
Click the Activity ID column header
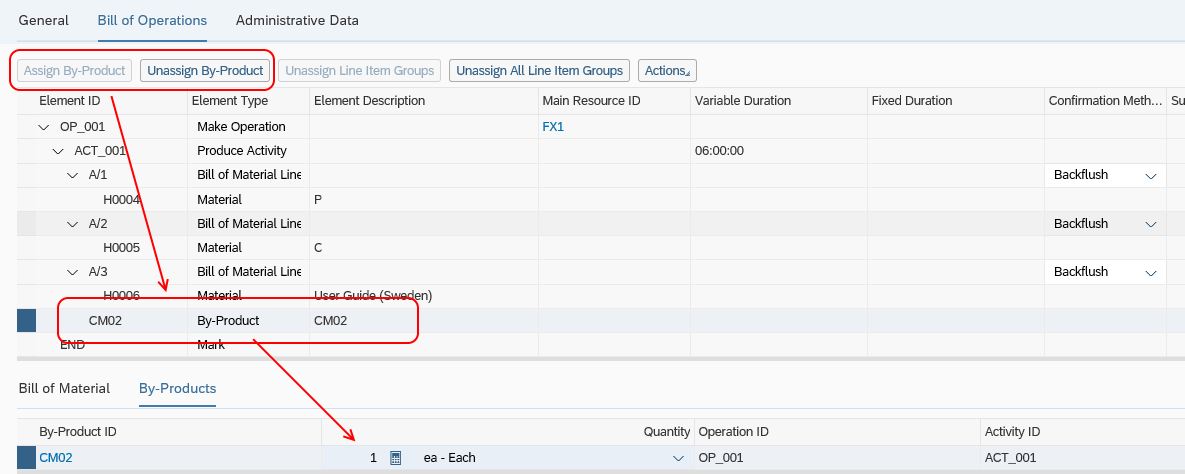click(x=1082, y=432)
